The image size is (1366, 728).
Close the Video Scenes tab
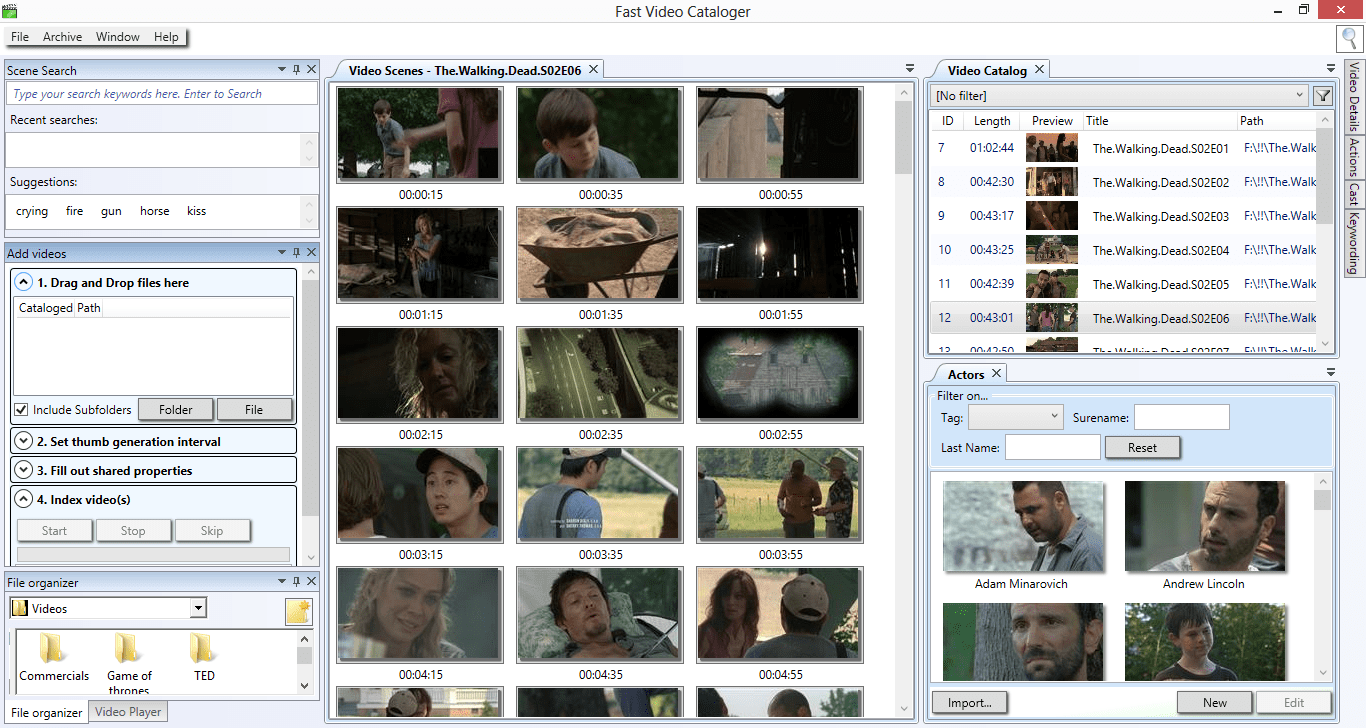point(593,70)
